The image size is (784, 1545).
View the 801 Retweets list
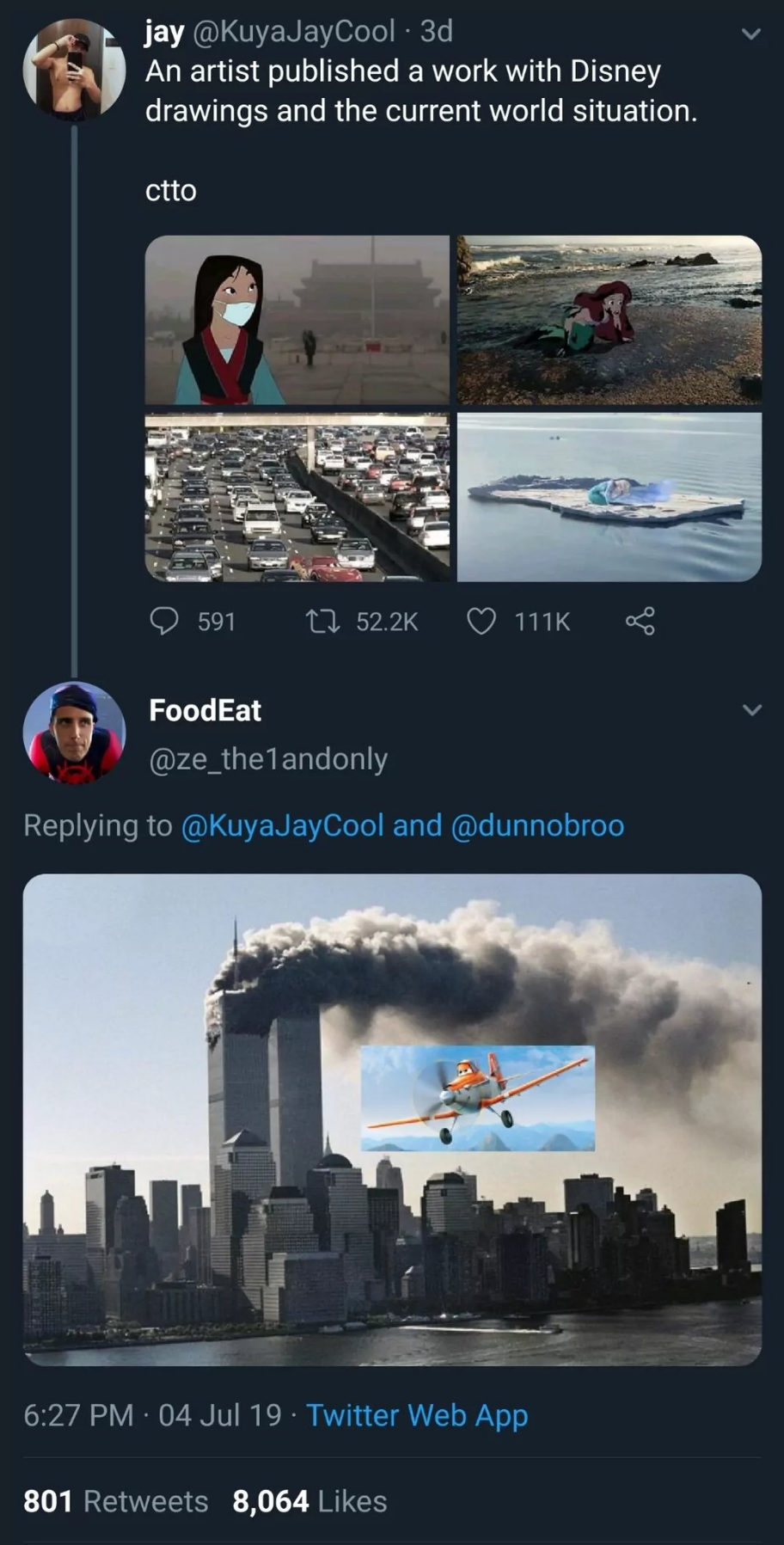pyautogui.click(x=115, y=1501)
